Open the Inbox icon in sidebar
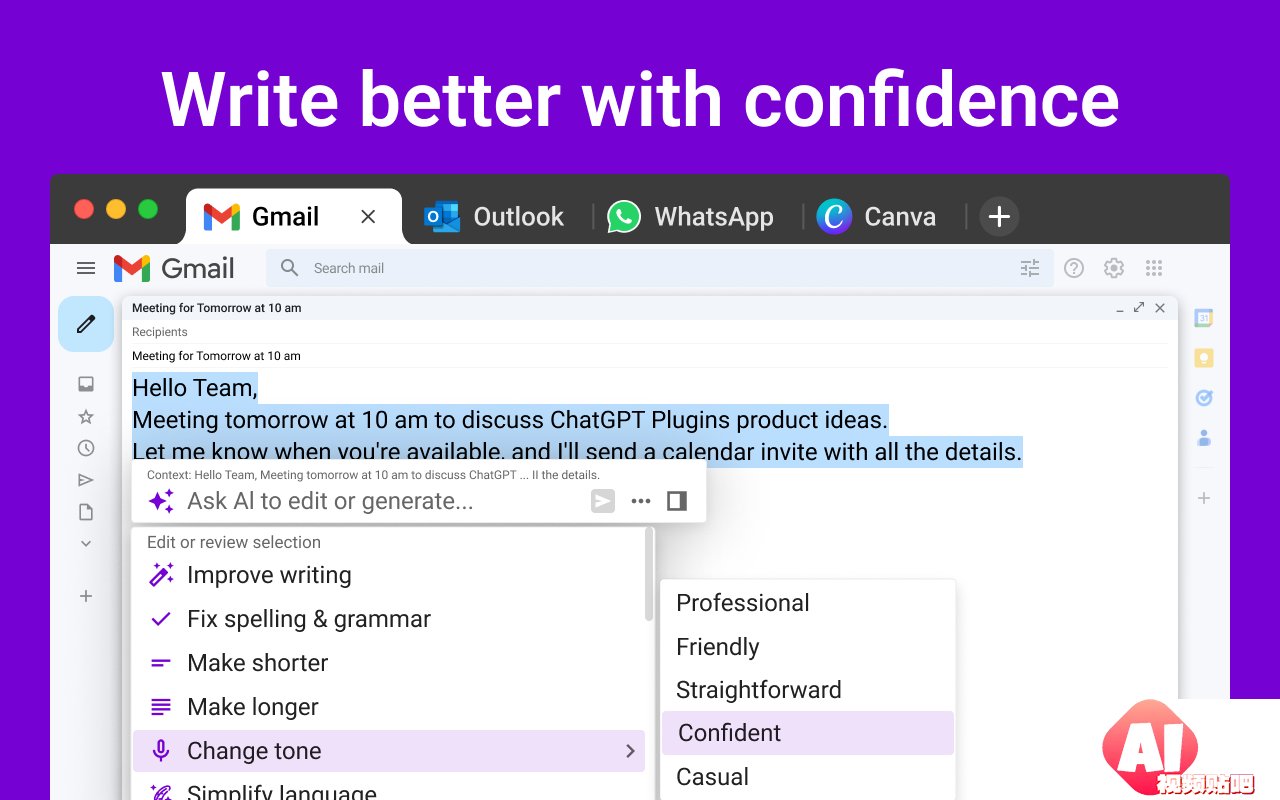This screenshot has height=800, width=1280. [86, 384]
